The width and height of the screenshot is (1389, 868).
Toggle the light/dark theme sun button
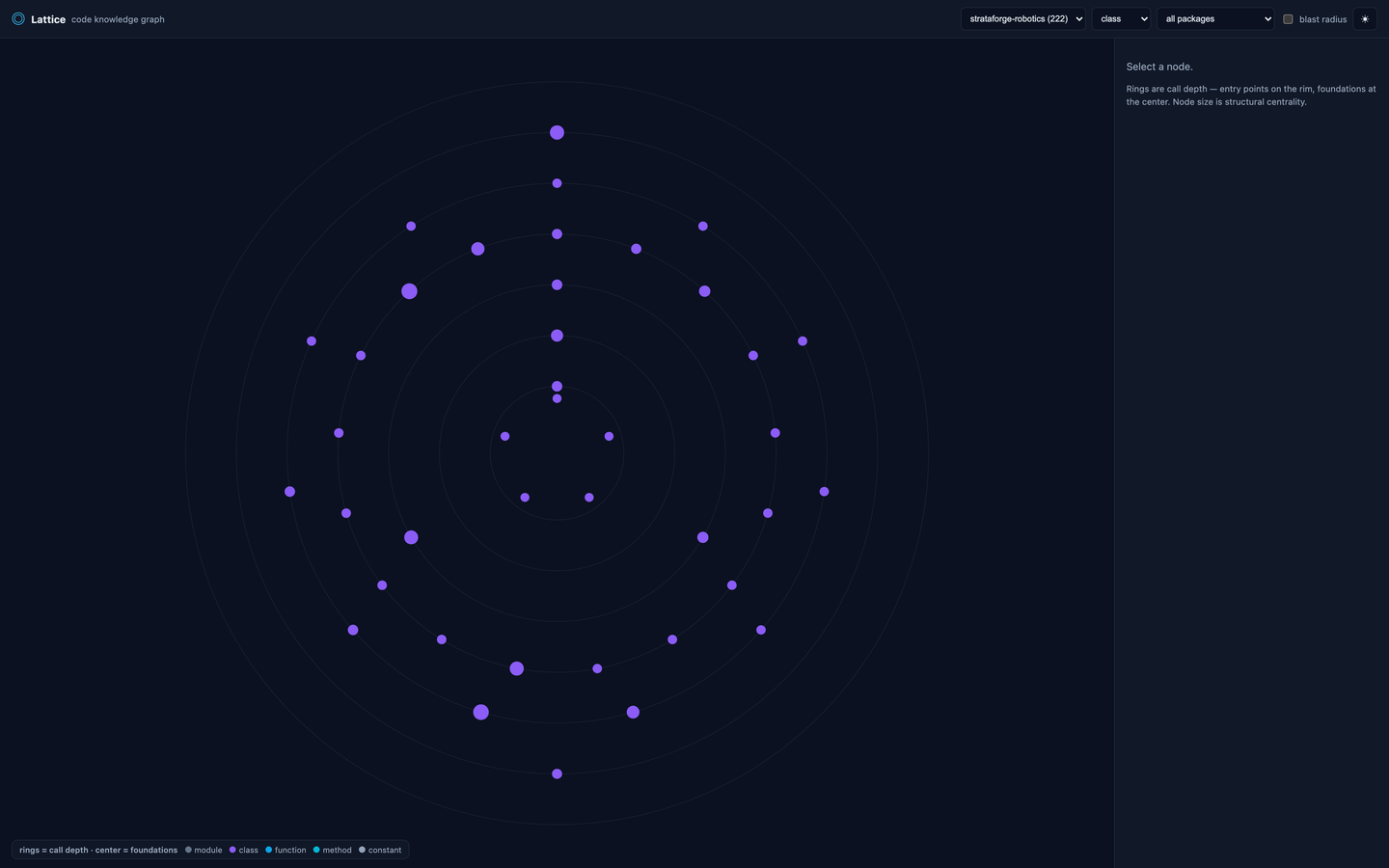1365,18
